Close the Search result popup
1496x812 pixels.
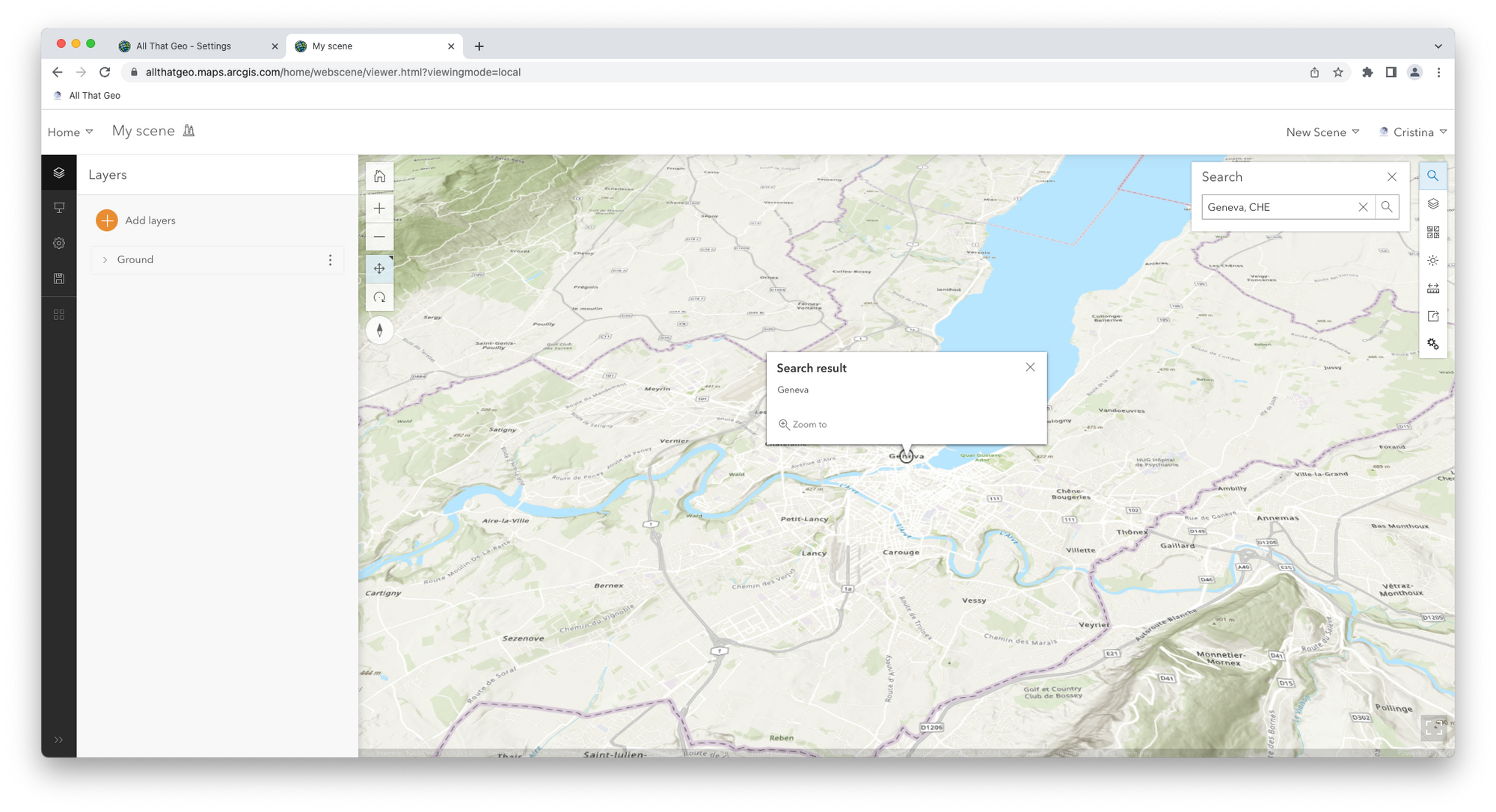[1030, 367]
